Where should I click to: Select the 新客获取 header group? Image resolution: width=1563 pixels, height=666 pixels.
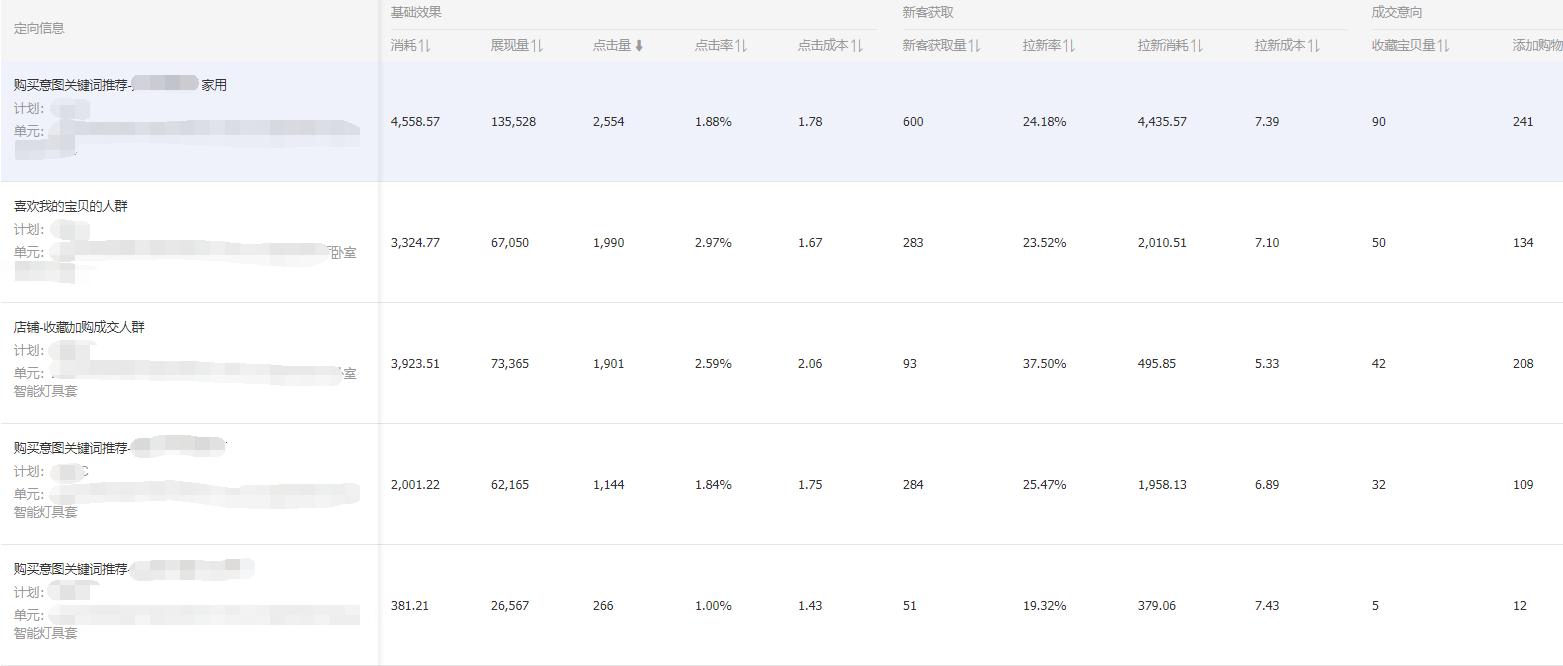(x=928, y=13)
